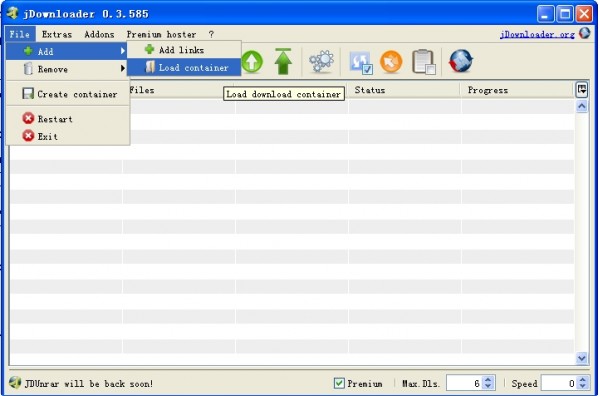Toggle the blue reconnect icon with checkmark
The height and width of the screenshot is (396, 600).
(x=360, y=62)
